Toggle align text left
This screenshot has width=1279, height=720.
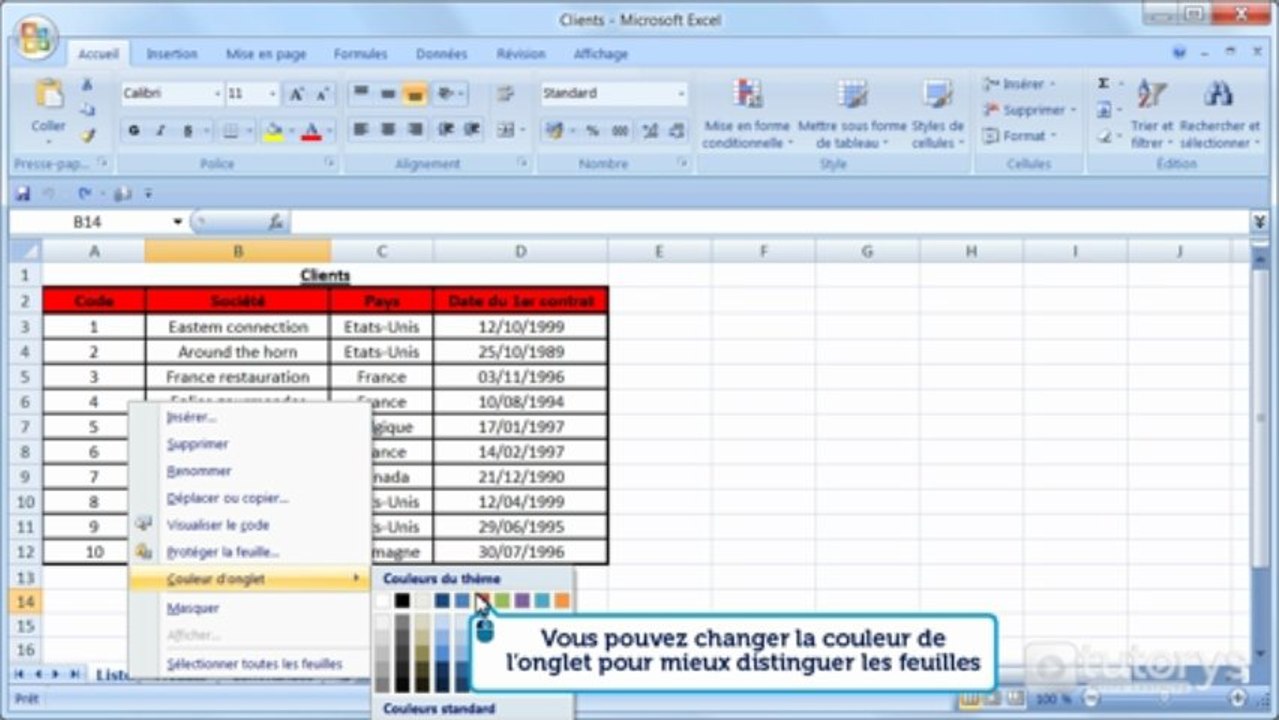point(360,130)
